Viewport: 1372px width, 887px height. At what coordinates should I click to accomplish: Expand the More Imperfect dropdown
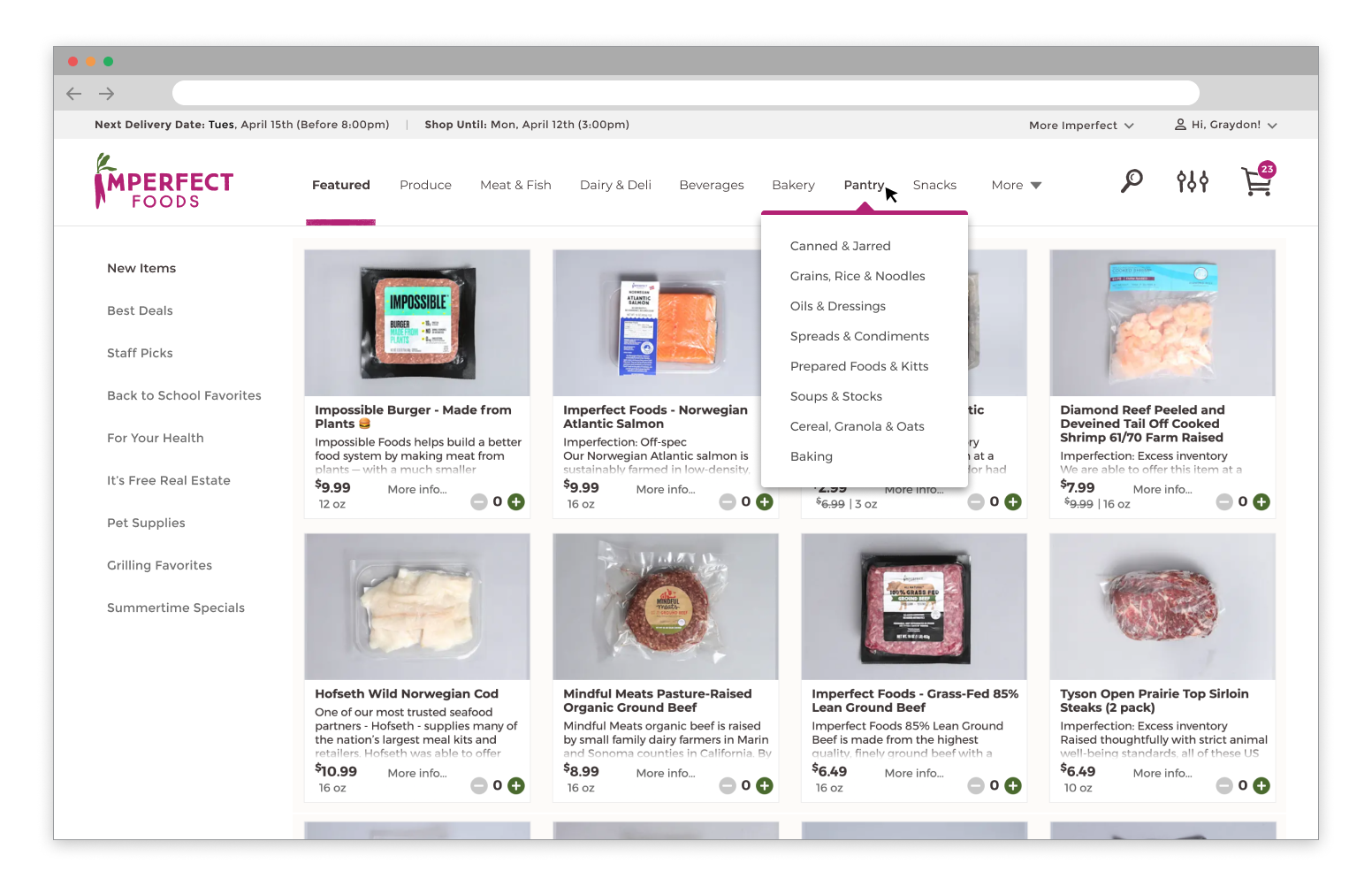pyautogui.click(x=1081, y=126)
